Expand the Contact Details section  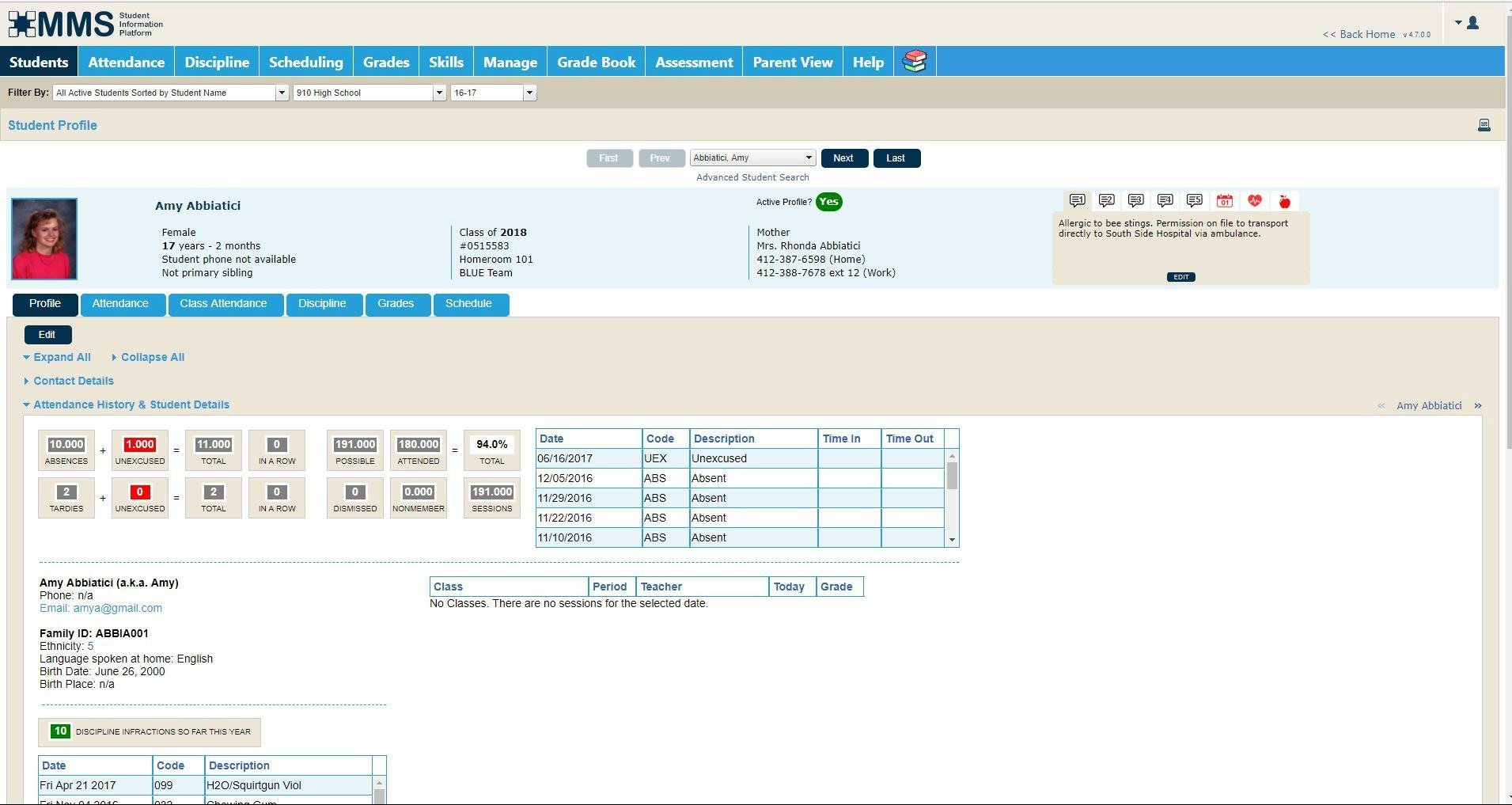pyautogui.click(x=74, y=381)
